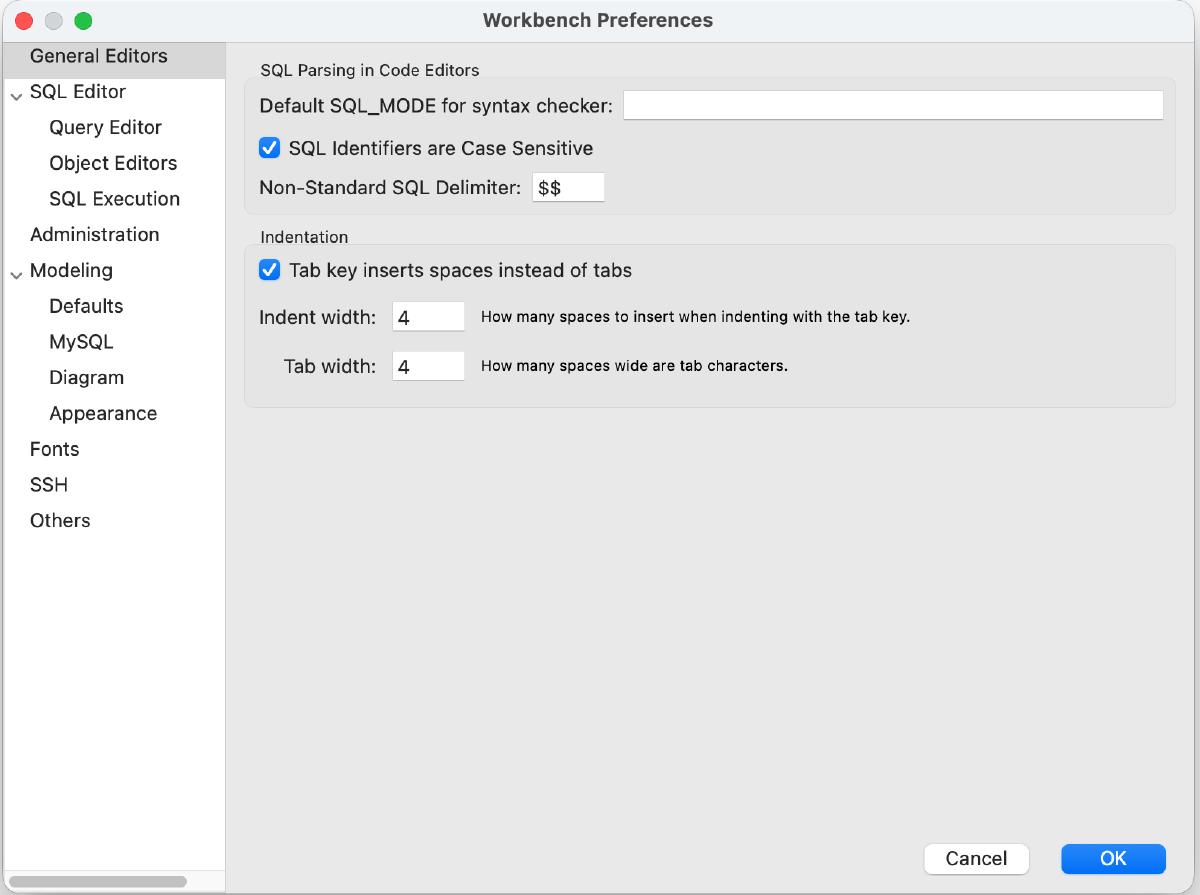Go to Fonts preferences

[x=55, y=449]
